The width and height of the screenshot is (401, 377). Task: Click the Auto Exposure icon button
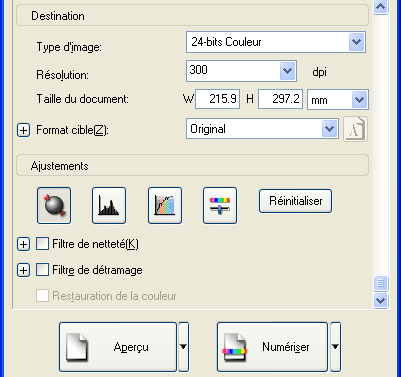(x=54, y=205)
